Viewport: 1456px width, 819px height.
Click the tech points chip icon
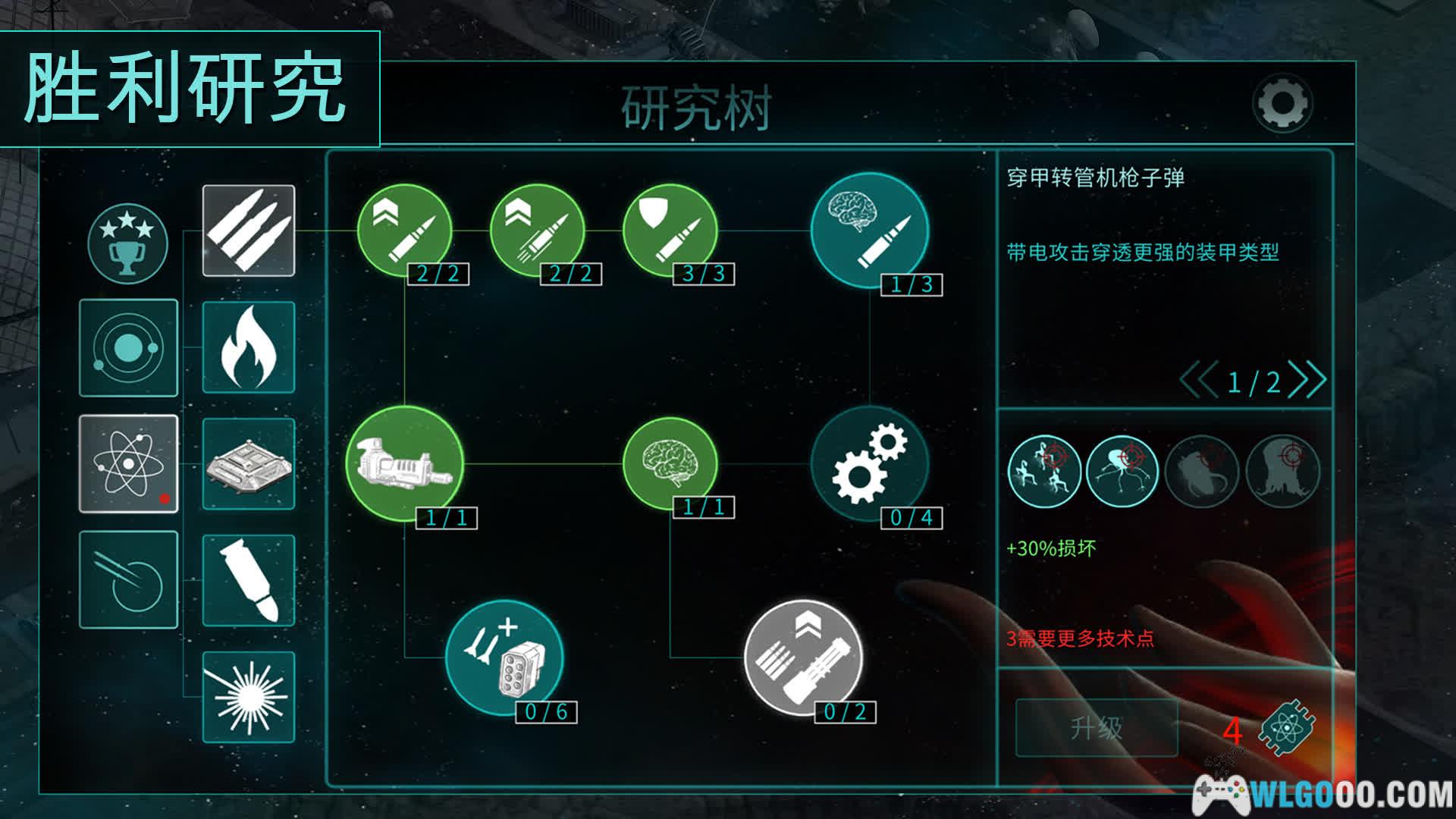pos(1288,728)
